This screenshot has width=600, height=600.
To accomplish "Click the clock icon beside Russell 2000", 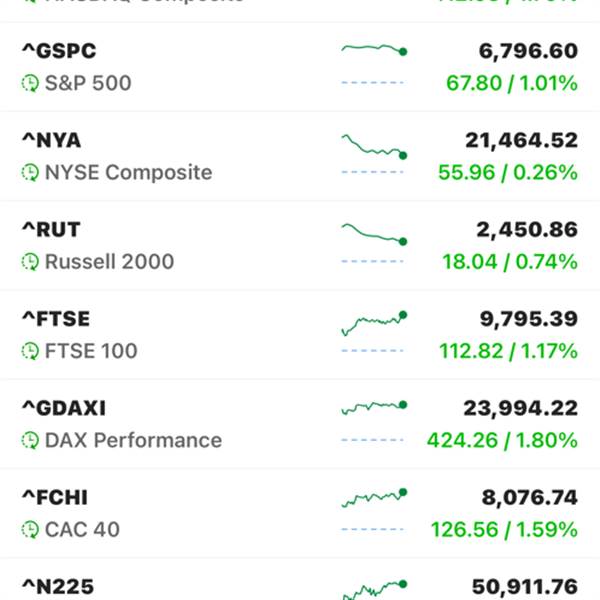I will pyautogui.click(x=30, y=262).
